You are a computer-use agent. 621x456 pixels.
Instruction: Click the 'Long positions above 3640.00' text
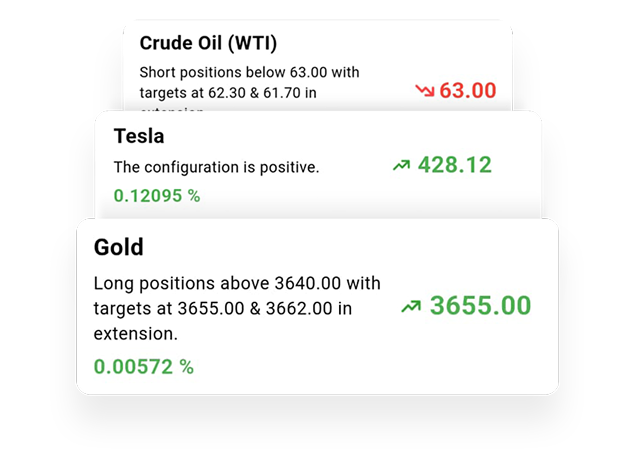(237, 283)
